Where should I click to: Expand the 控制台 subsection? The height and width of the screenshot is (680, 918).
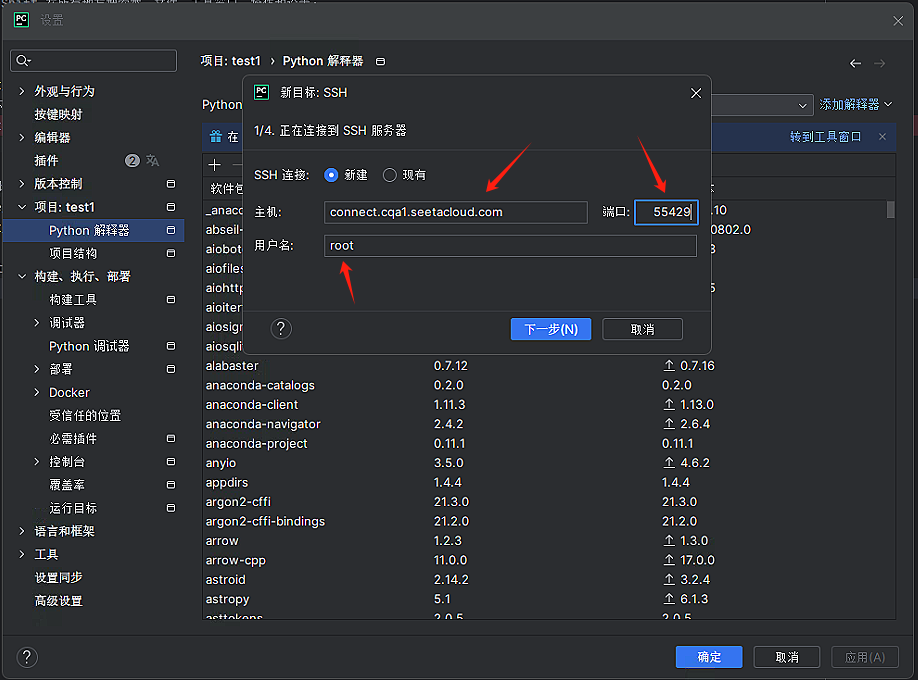pos(36,462)
